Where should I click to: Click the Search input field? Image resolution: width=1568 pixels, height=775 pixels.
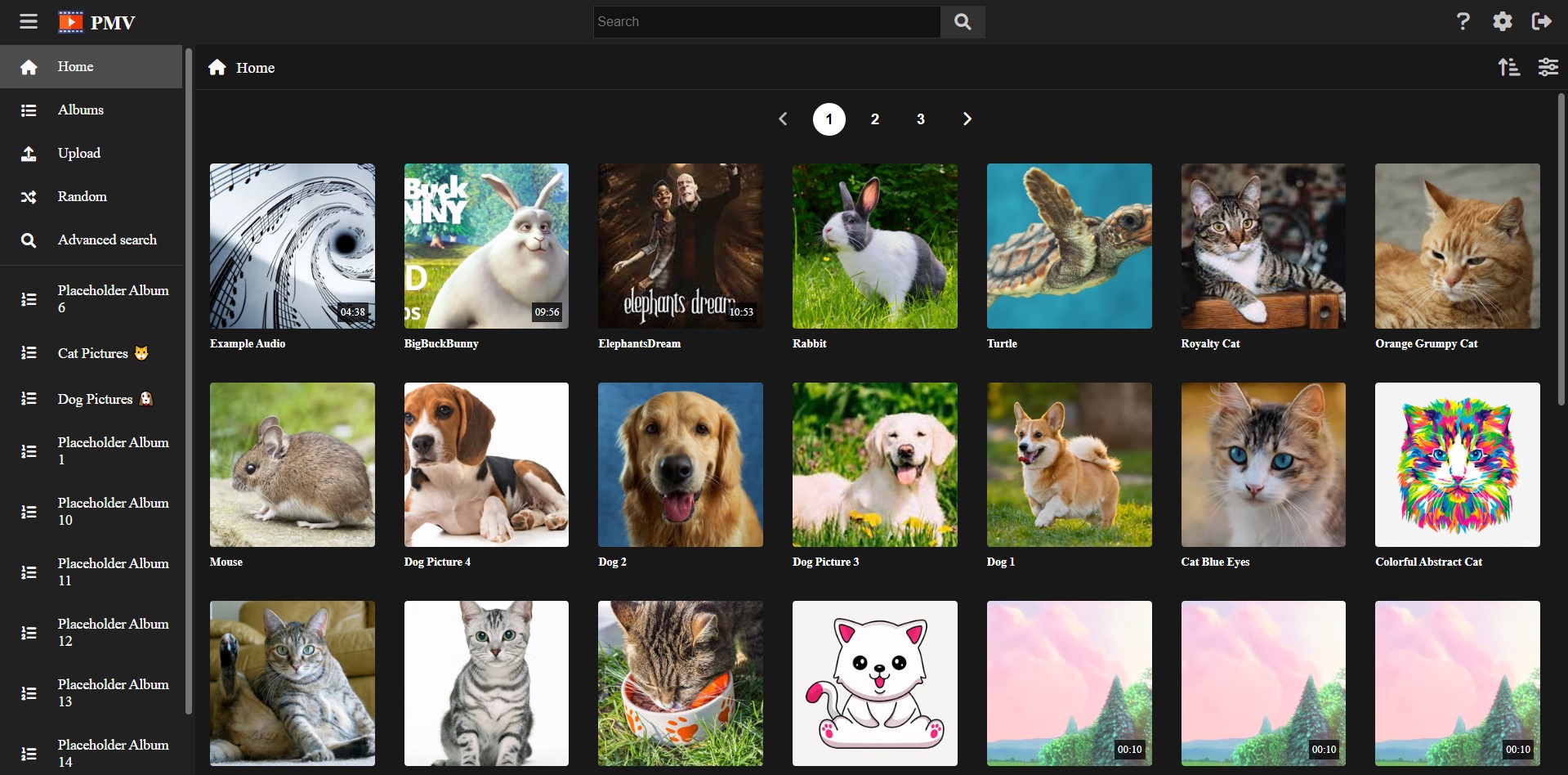pyautogui.click(x=767, y=22)
